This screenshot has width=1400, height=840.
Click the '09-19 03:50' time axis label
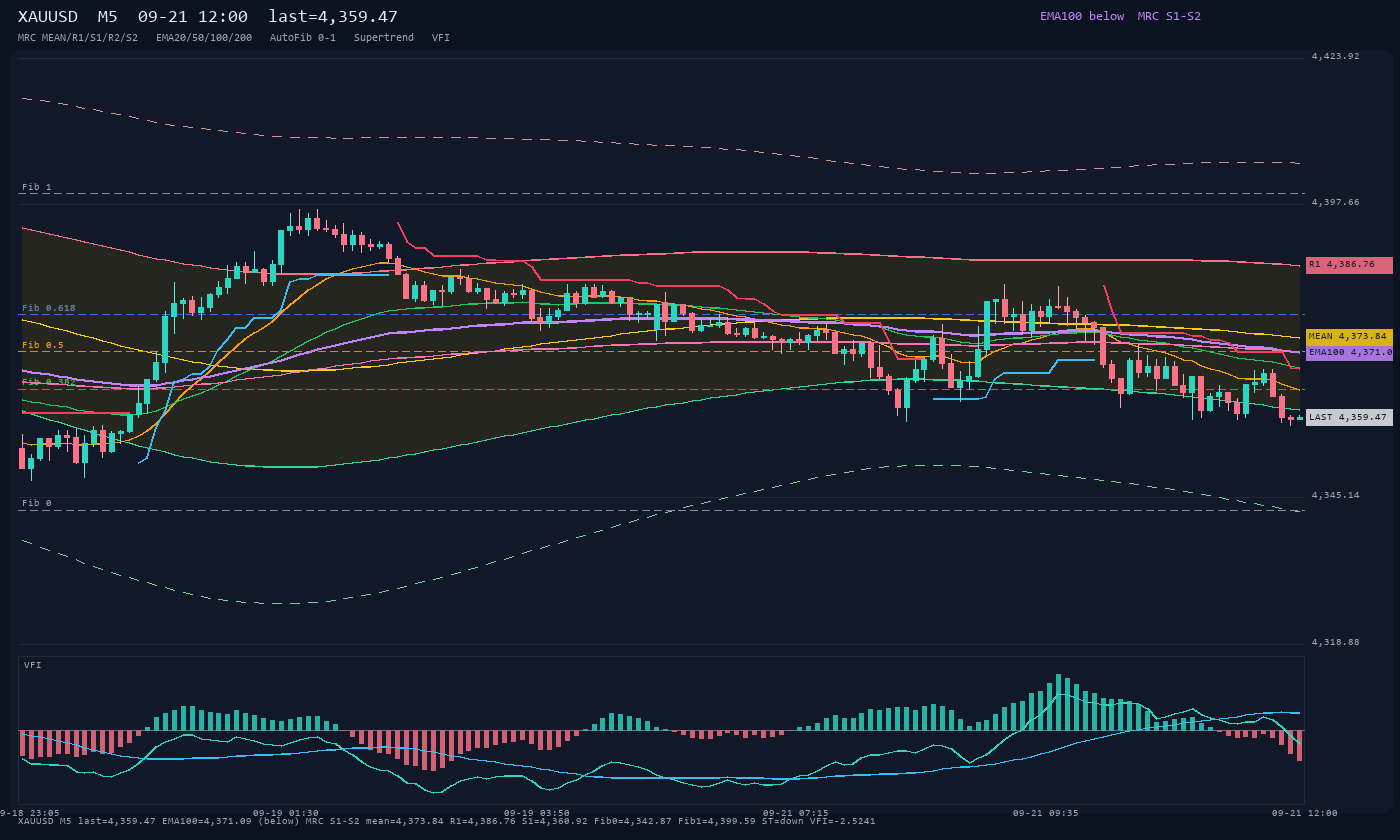[x=537, y=813]
